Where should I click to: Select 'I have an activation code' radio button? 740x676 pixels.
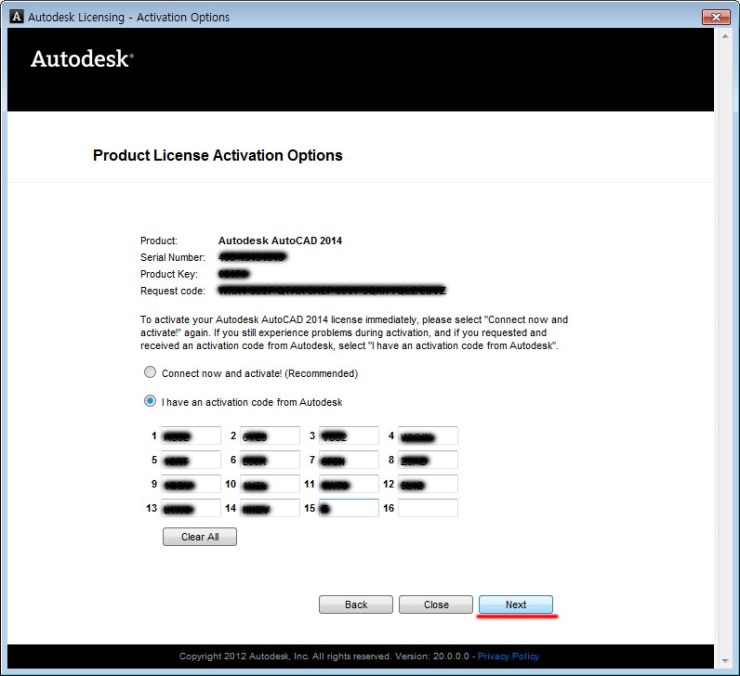[x=150, y=401]
